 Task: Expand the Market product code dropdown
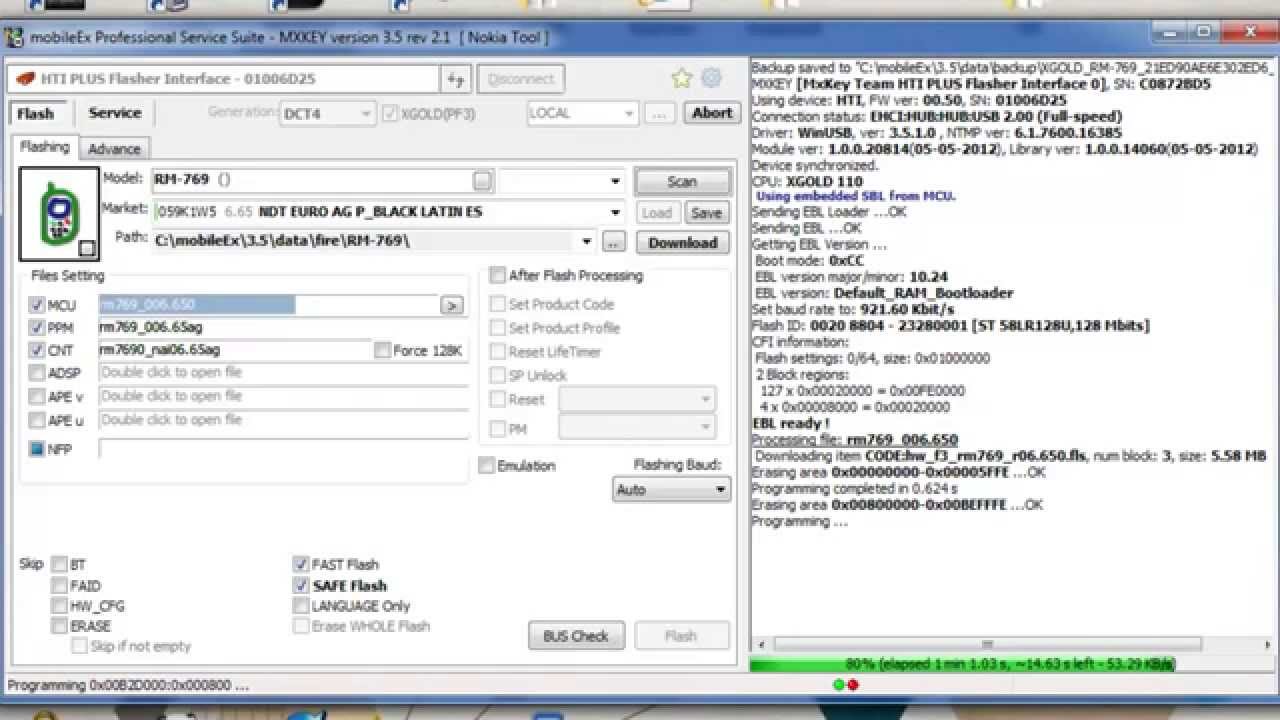tap(615, 212)
